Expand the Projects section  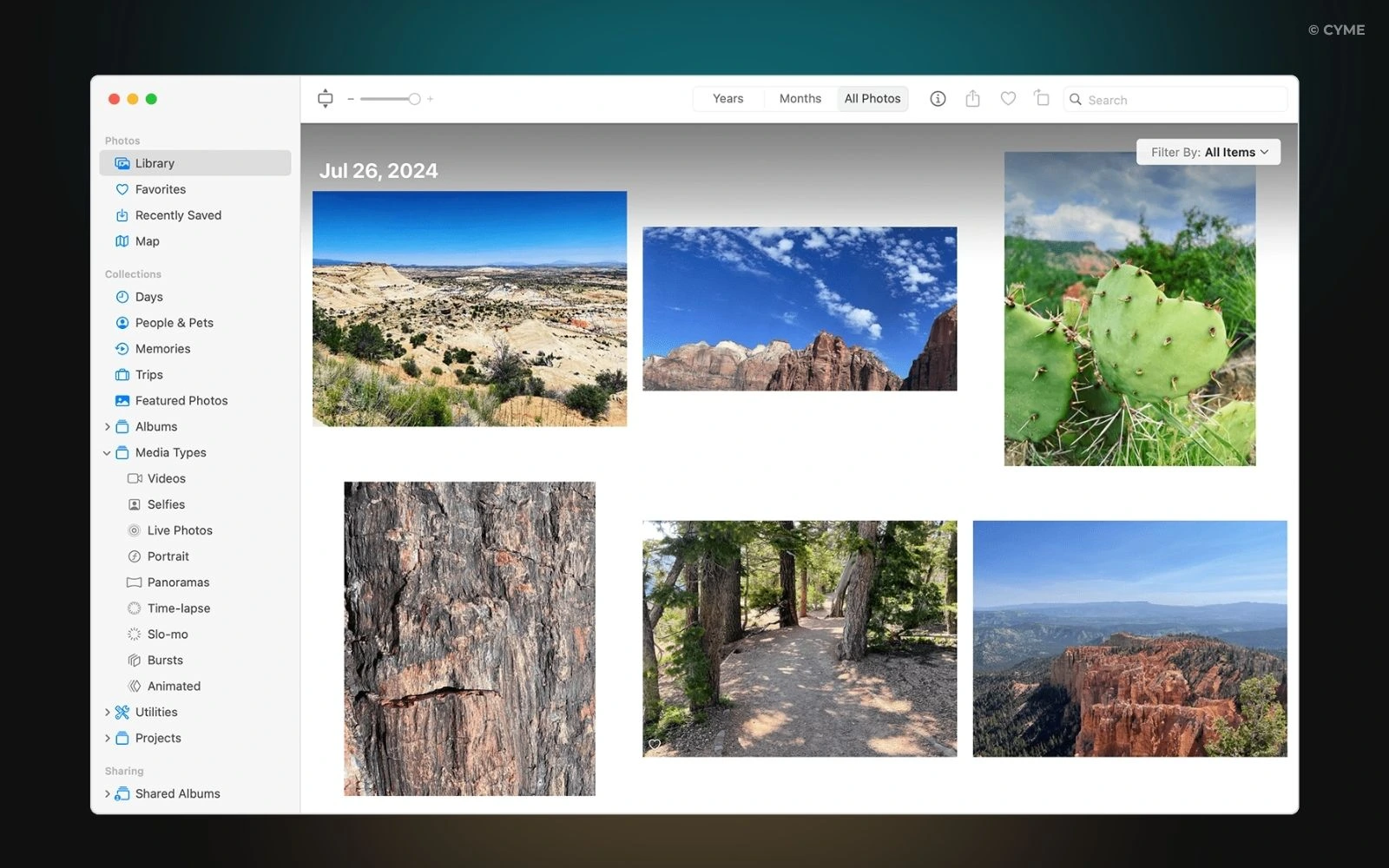108,739
